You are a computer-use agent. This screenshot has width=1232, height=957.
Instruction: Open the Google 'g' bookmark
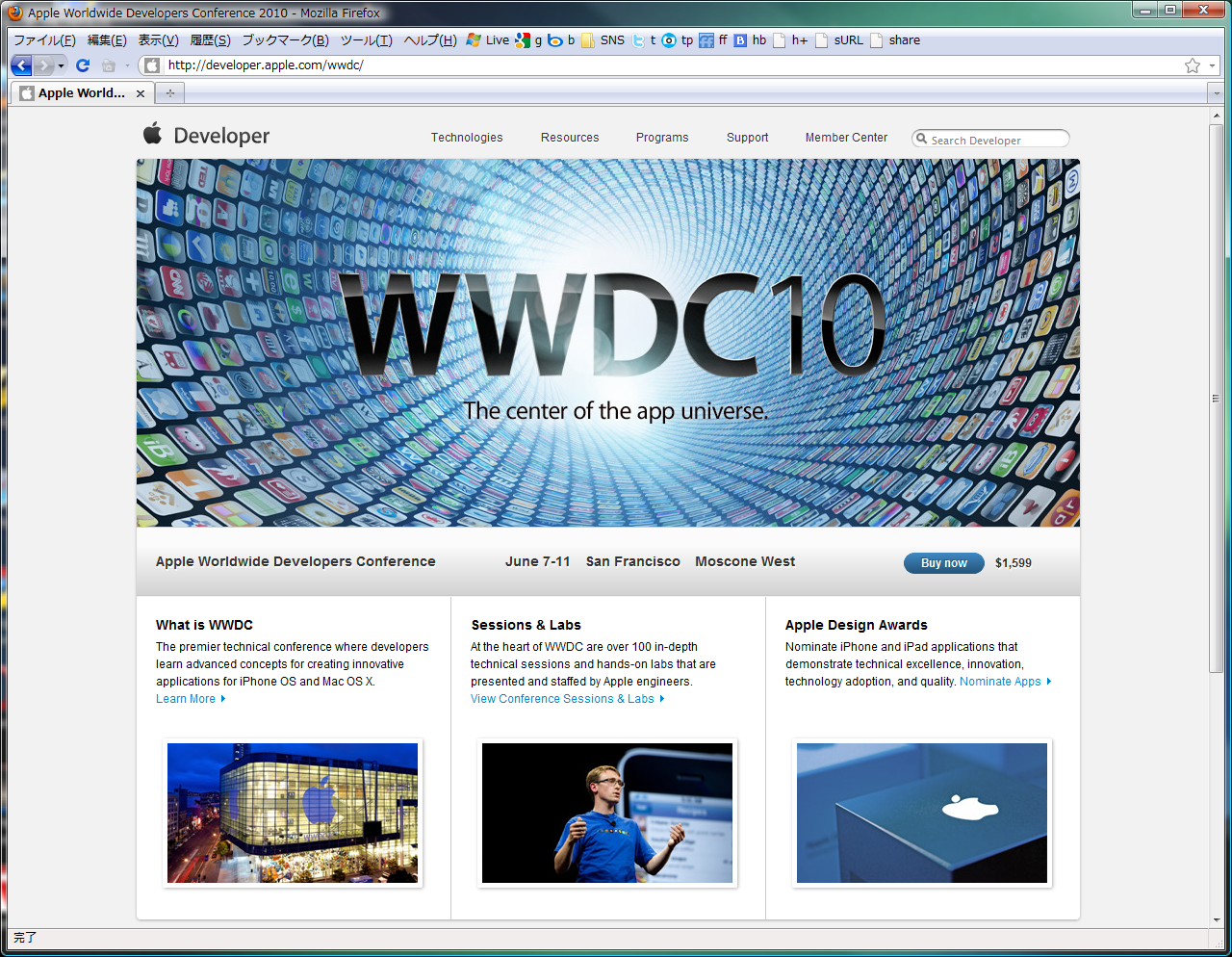coord(528,40)
